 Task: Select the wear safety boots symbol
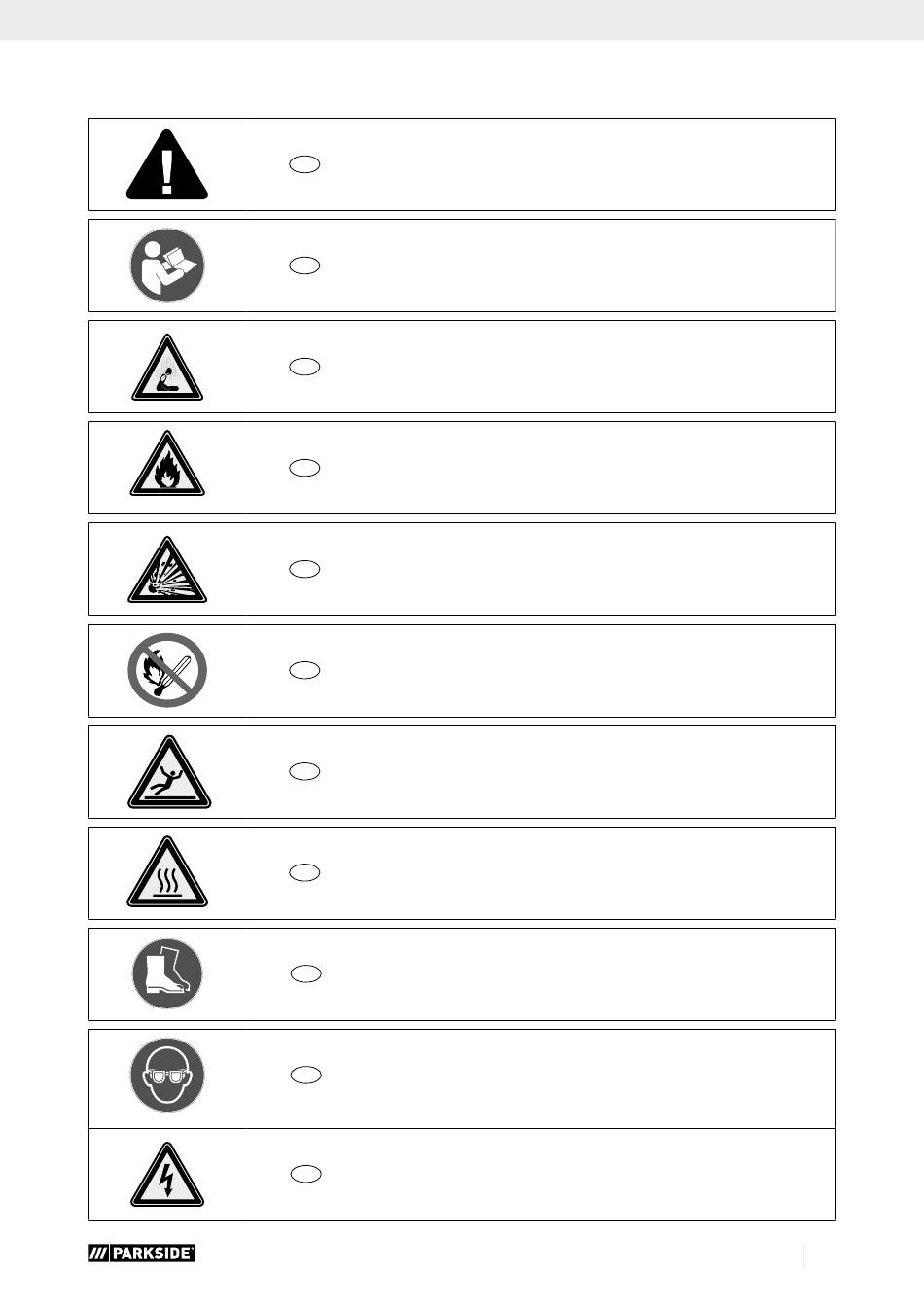[167, 973]
